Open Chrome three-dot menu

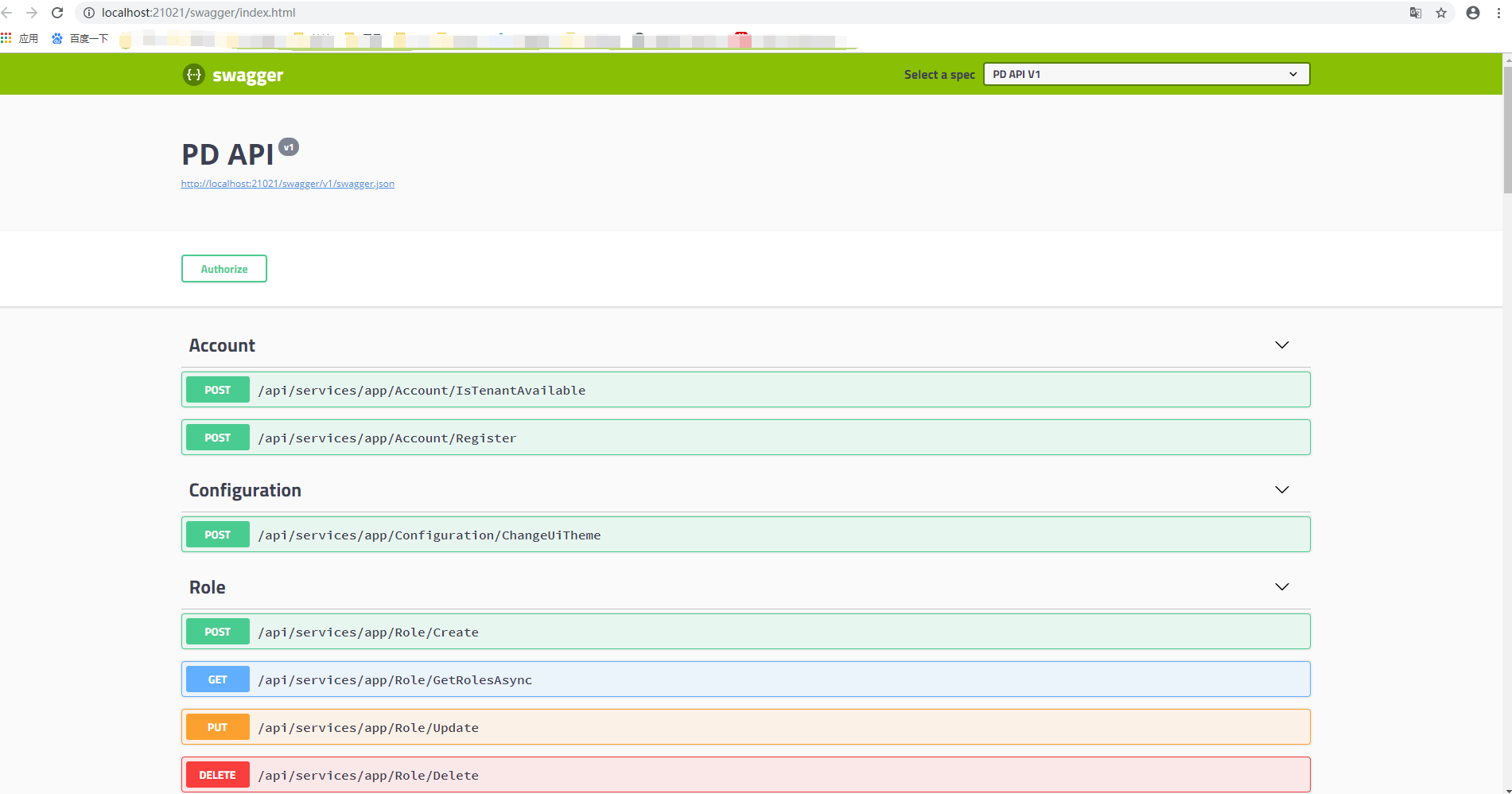click(1498, 13)
